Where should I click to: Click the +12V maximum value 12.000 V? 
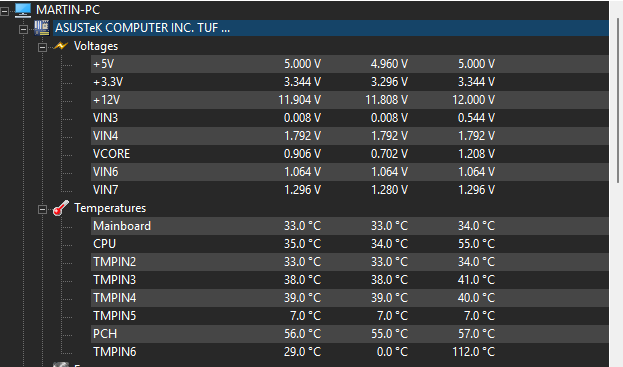coord(474,100)
